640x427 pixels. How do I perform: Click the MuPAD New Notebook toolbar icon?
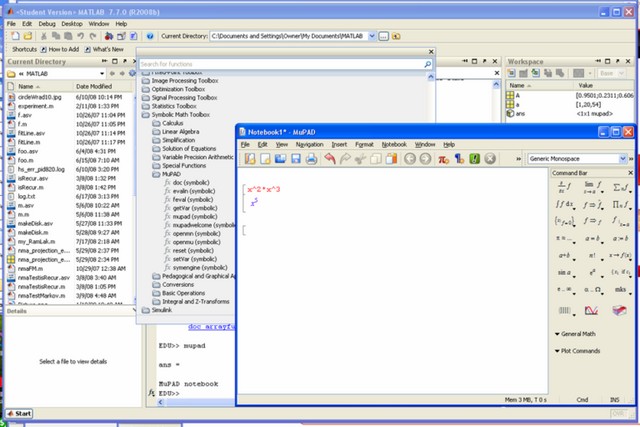coord(265,159)
